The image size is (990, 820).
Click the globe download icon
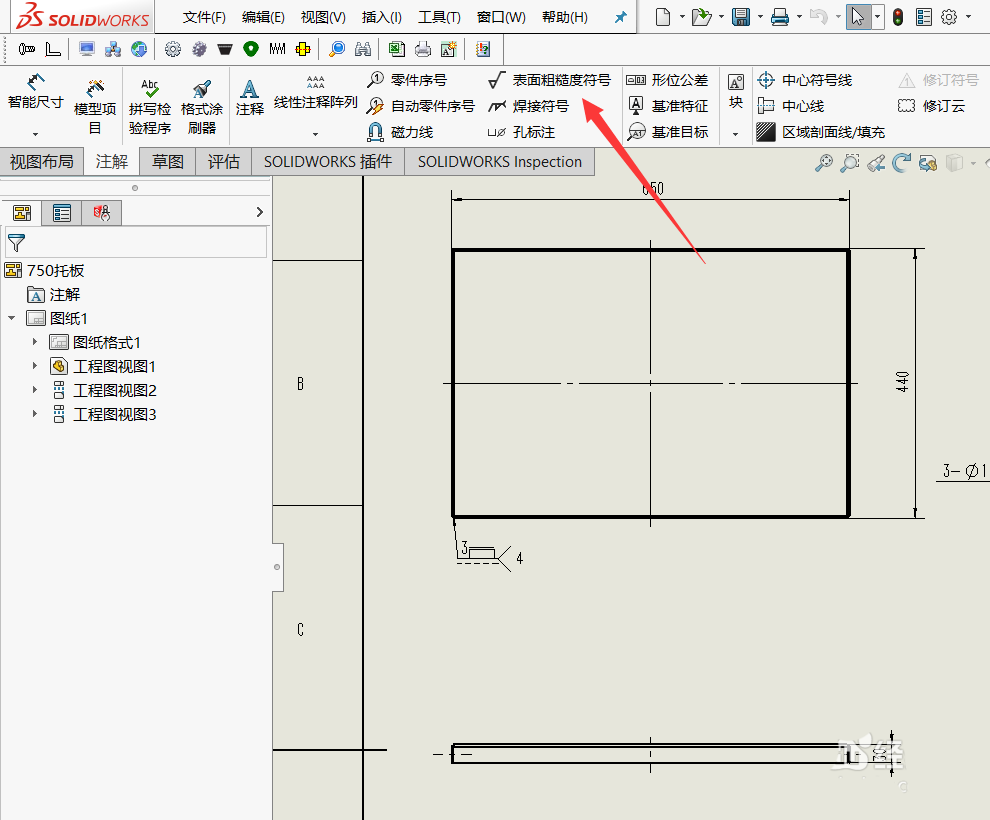[139, 49]
